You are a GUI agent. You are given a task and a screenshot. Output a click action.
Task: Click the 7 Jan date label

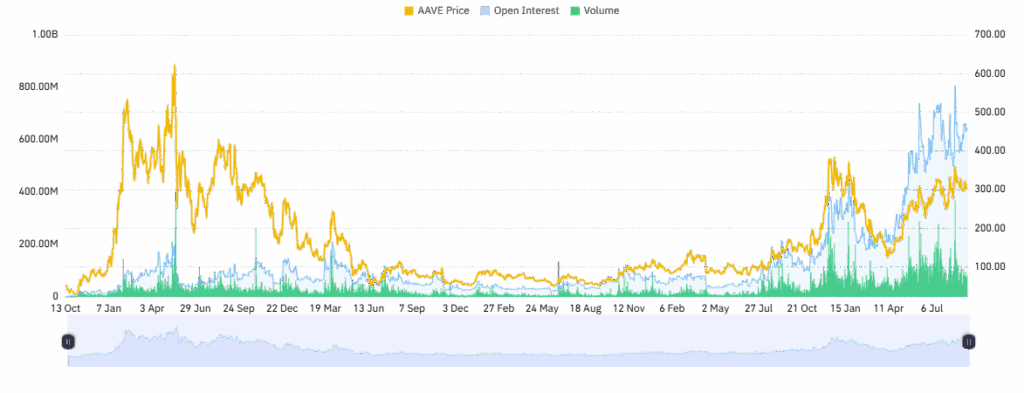pyautogui.click(x=108, y=308)
